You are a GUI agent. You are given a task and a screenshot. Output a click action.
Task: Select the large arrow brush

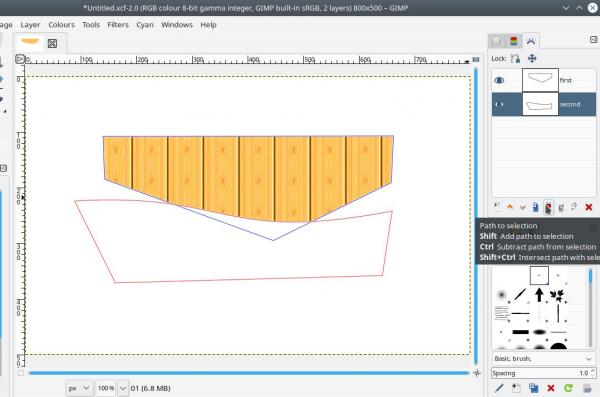(539, 294)
